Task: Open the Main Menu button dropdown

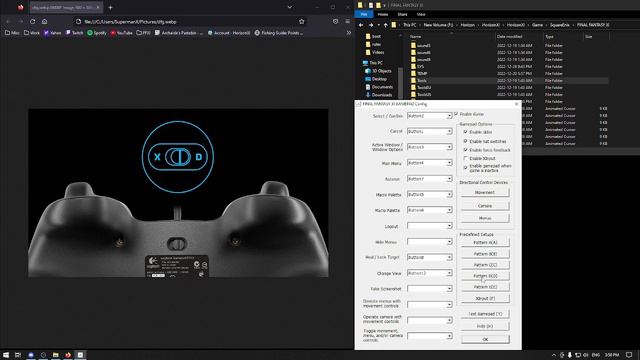Action: [449, 163]
